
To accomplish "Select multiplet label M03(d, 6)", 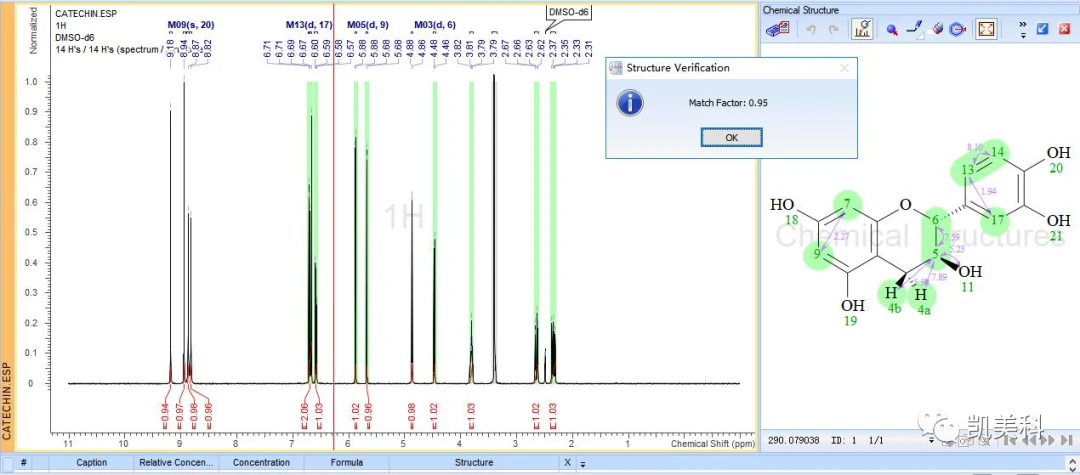I will point(435,25).
